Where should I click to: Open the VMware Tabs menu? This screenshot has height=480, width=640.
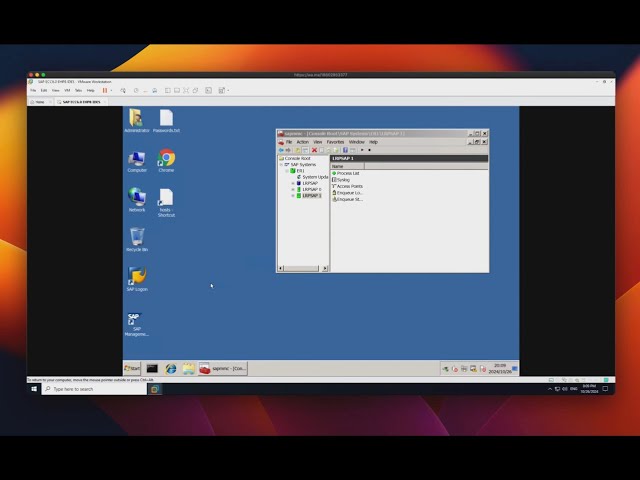click(x=78, y=91)
